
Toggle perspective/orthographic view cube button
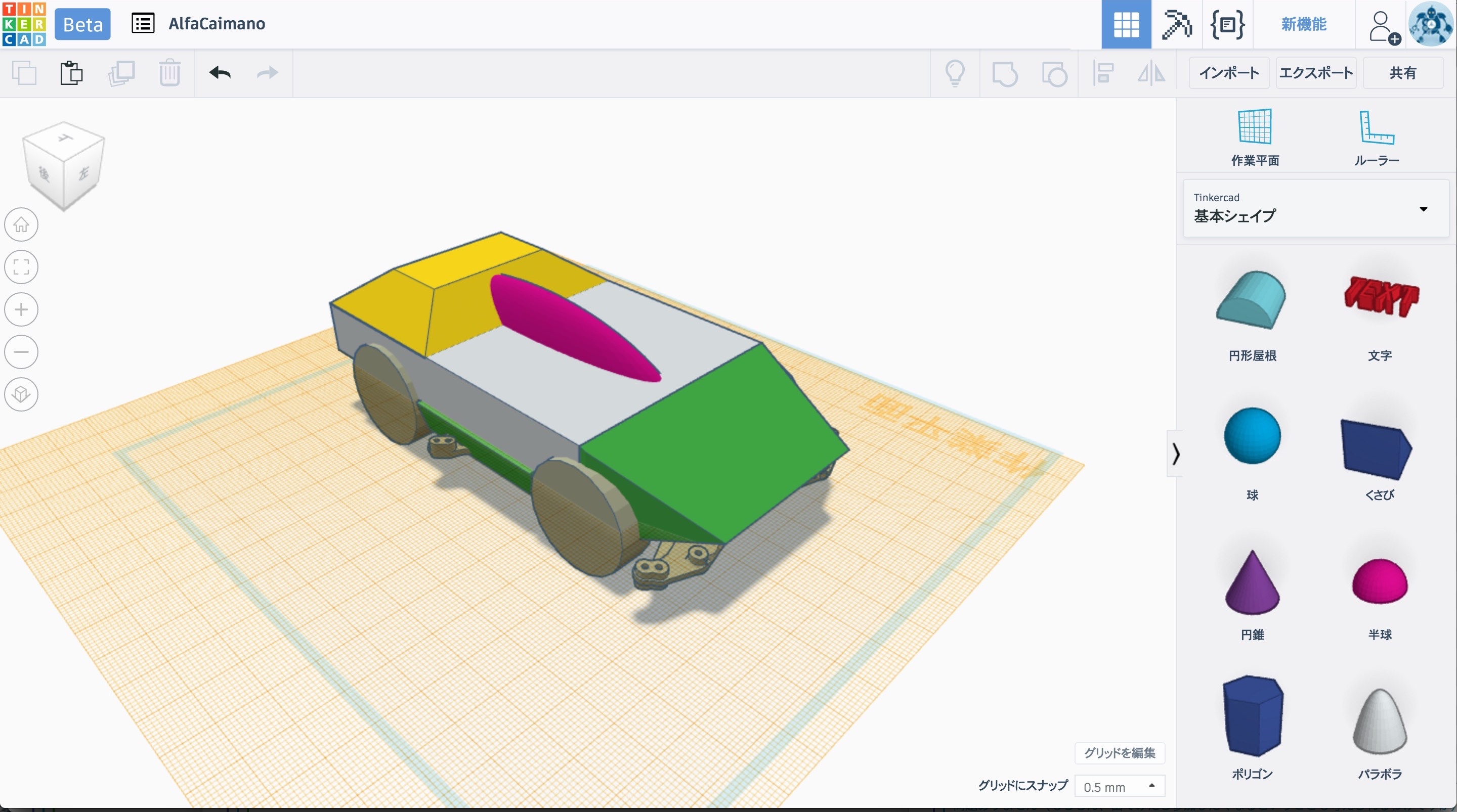click(x=21, y=394)
